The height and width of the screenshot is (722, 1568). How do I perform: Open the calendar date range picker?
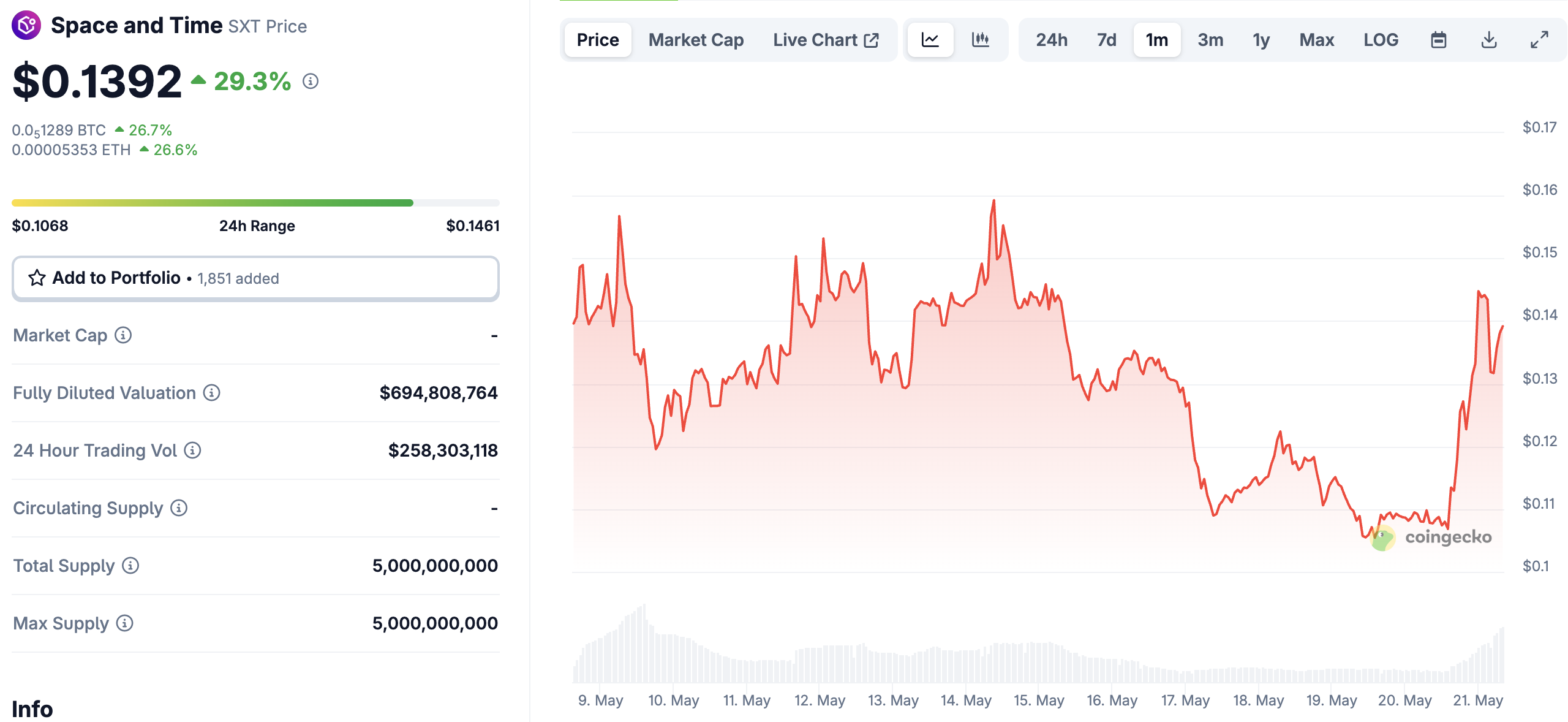click(x=1439, y=40)
